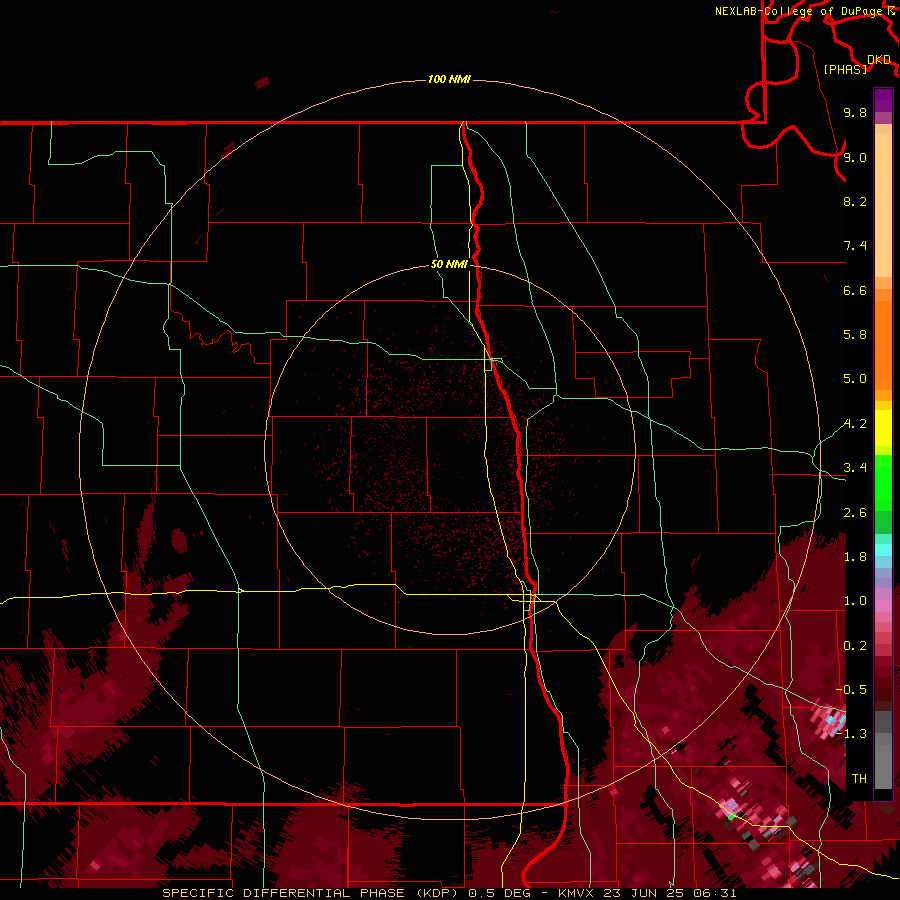Click the 5.8 scale label
This screenshot has height=900, width=900.
coord(855,335)
